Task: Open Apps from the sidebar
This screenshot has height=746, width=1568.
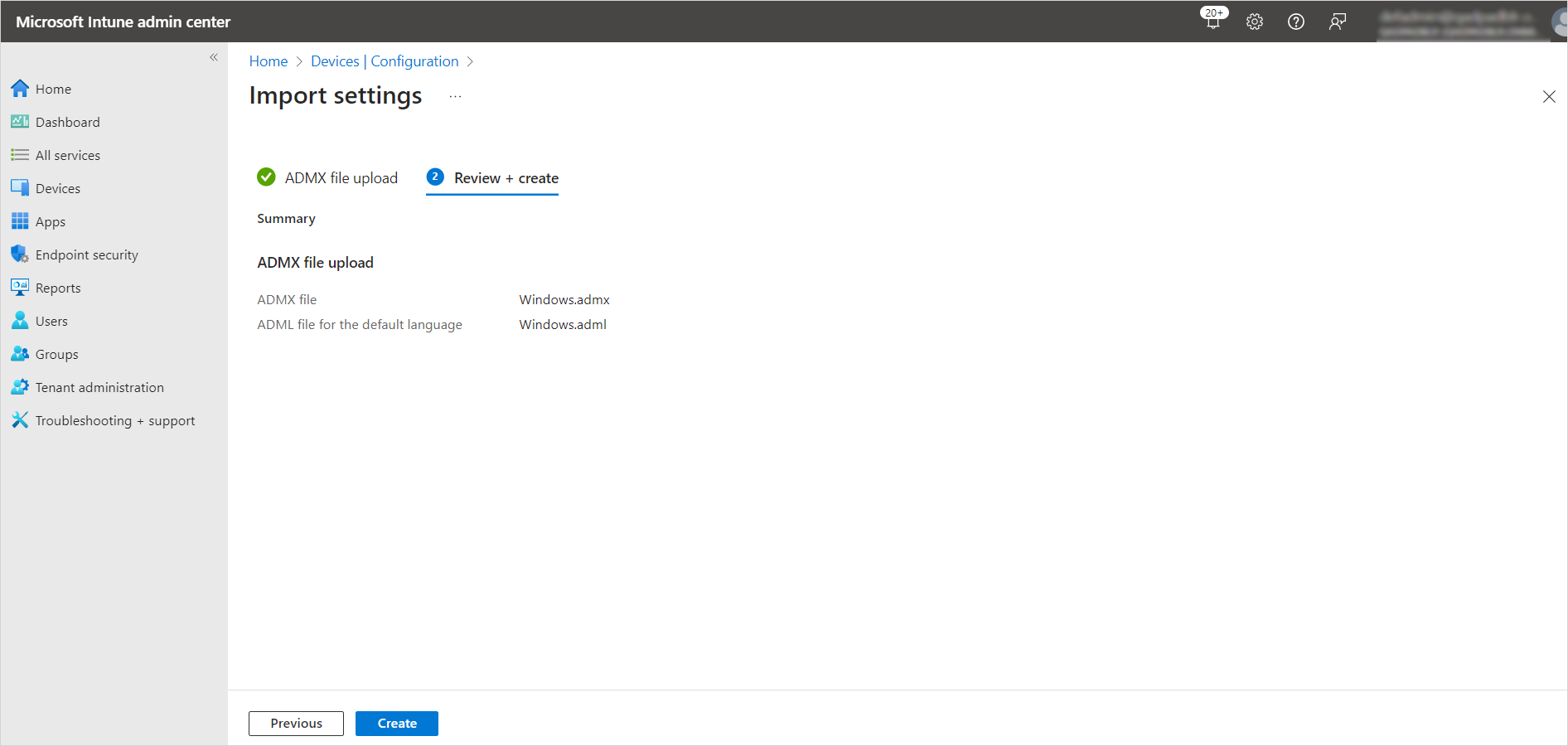Action: (50, 221)
